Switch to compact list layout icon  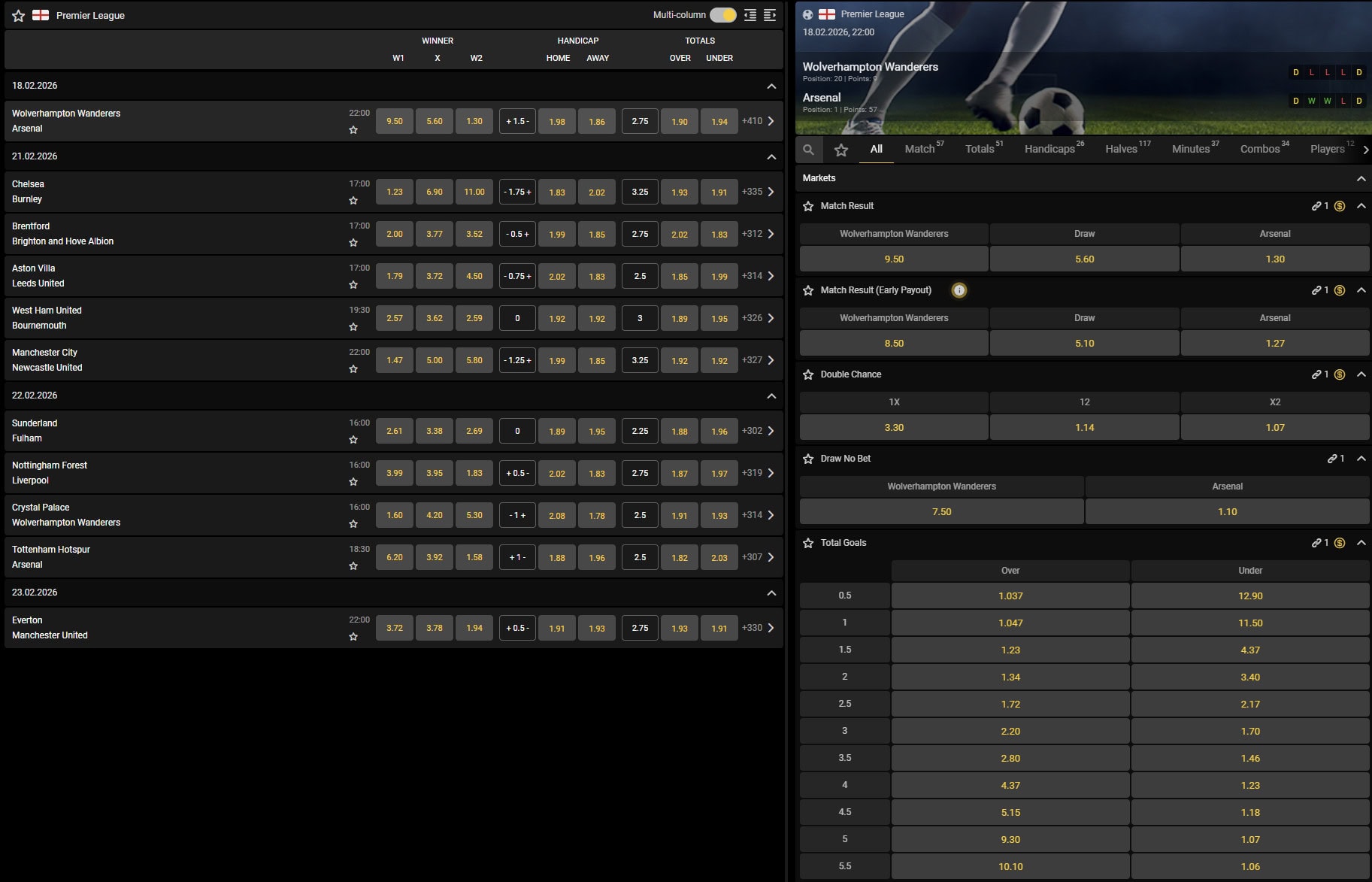(x=750, y=15)
